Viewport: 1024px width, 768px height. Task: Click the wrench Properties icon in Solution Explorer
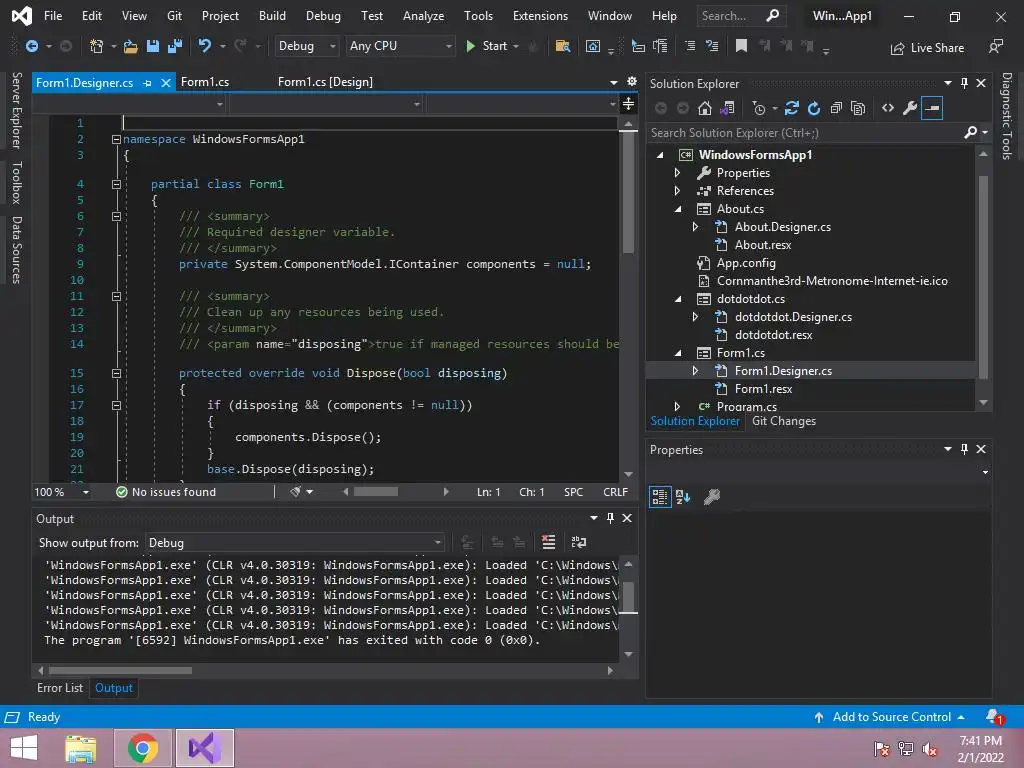(910, 108)
